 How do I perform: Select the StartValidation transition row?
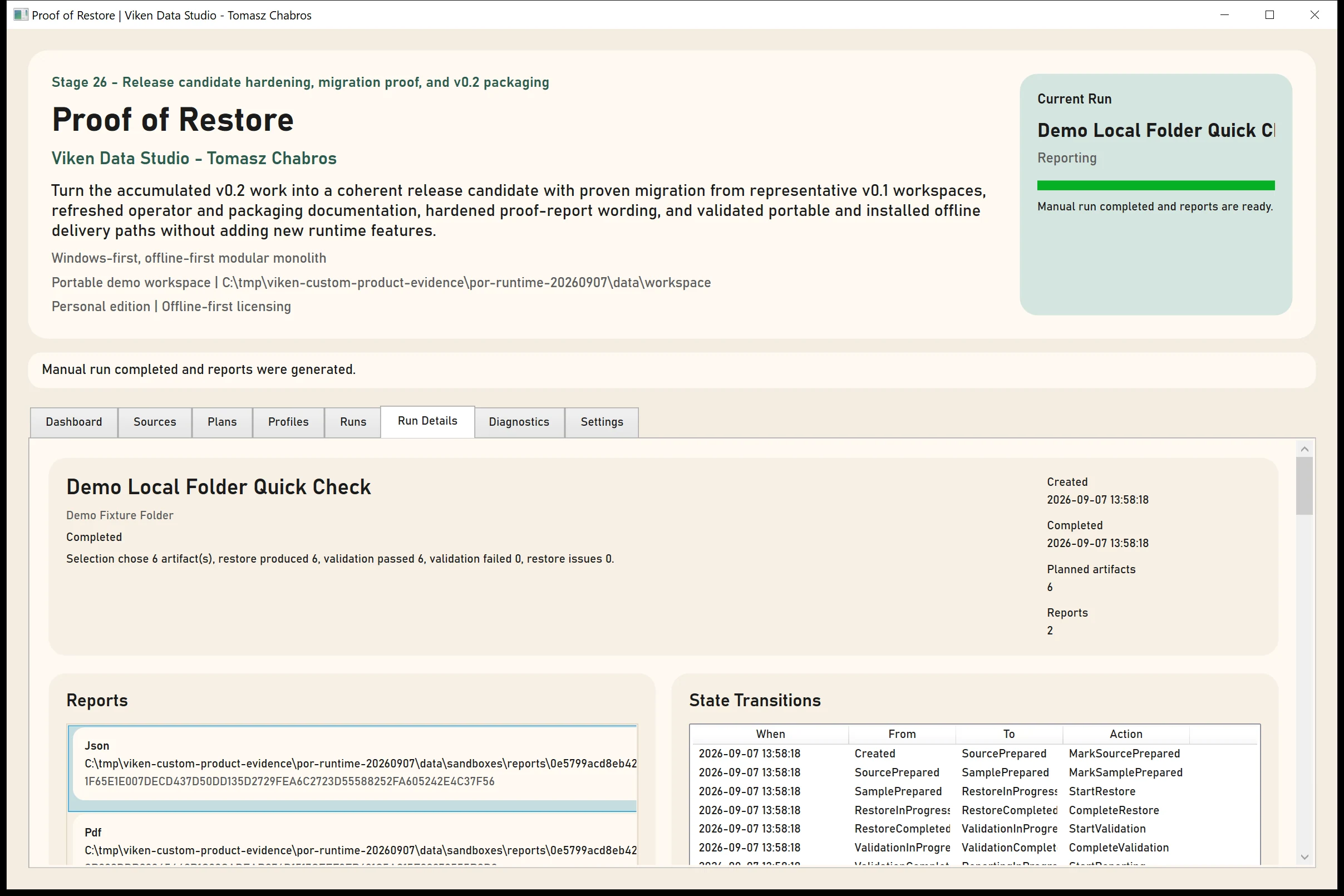974,829
